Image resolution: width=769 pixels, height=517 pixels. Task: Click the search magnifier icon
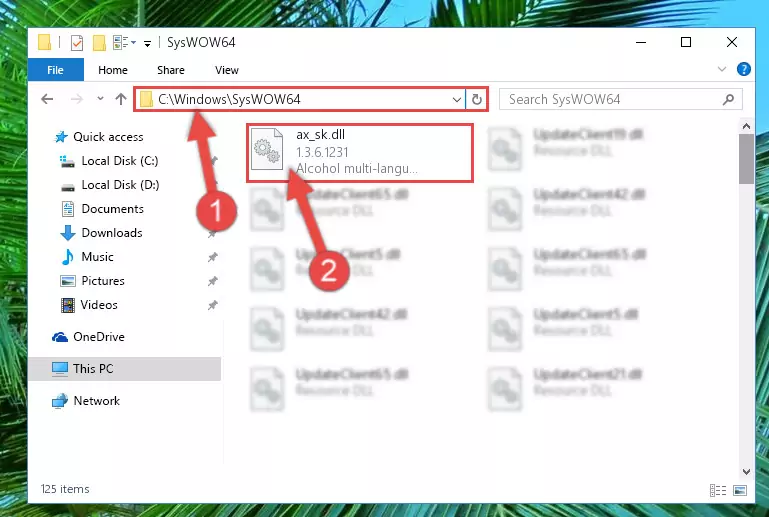[x=728, y=100]
